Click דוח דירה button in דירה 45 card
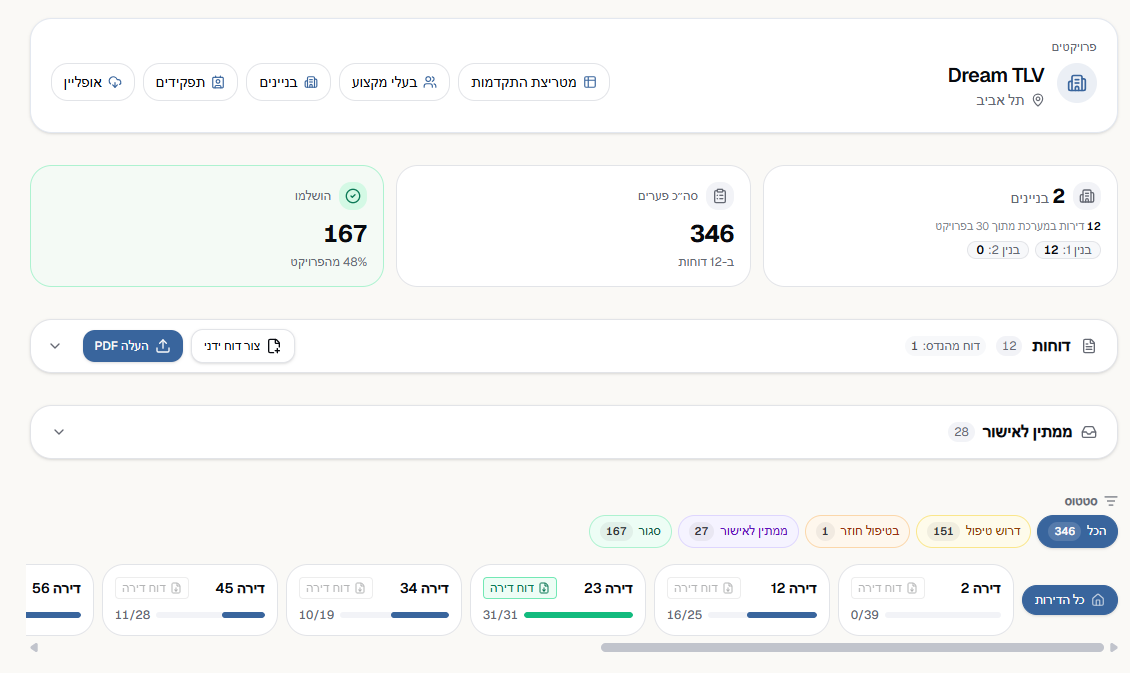1130x673 pixels. pos(152,588)
